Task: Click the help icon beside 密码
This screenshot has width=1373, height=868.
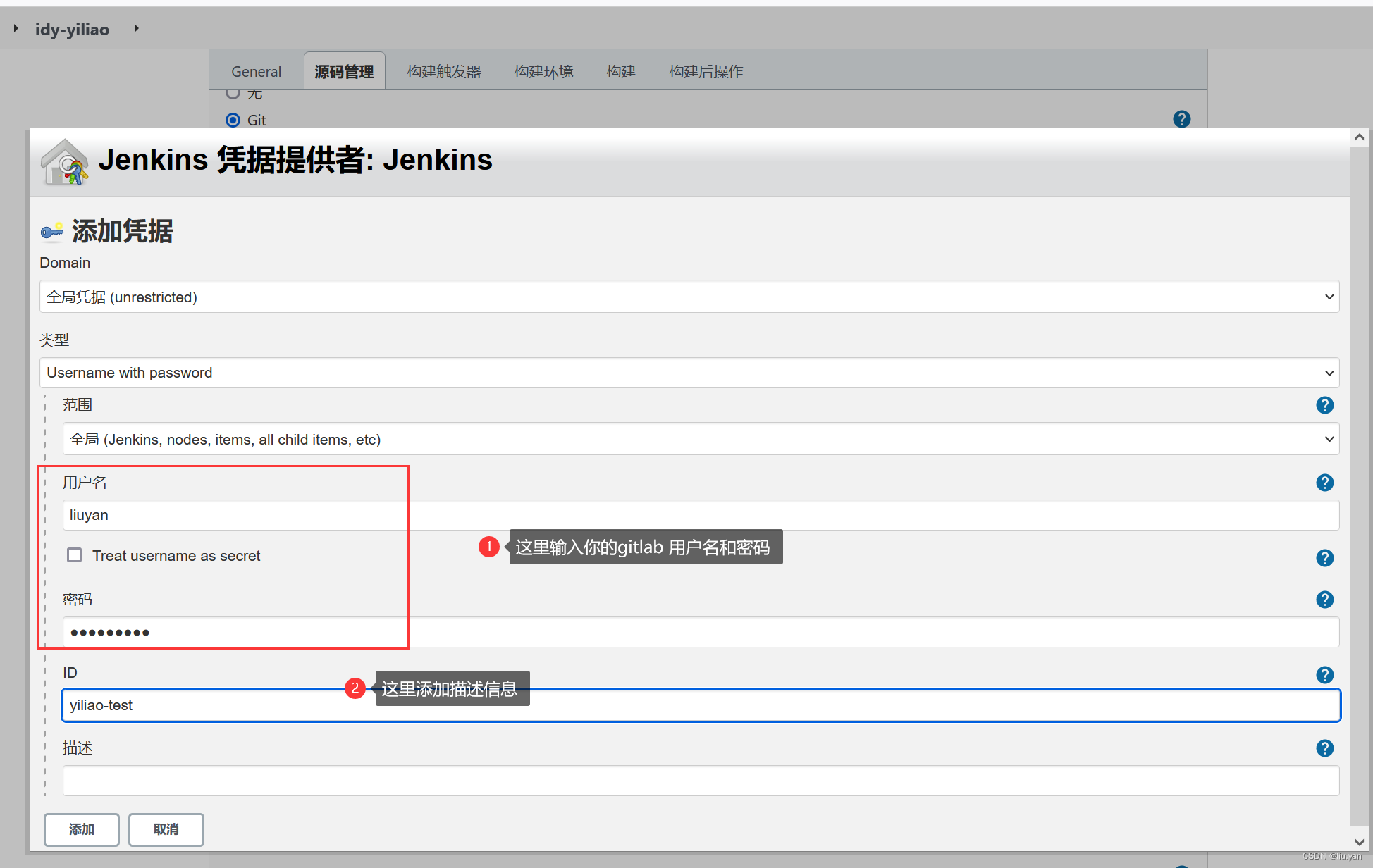Action: pos(1324,600)
